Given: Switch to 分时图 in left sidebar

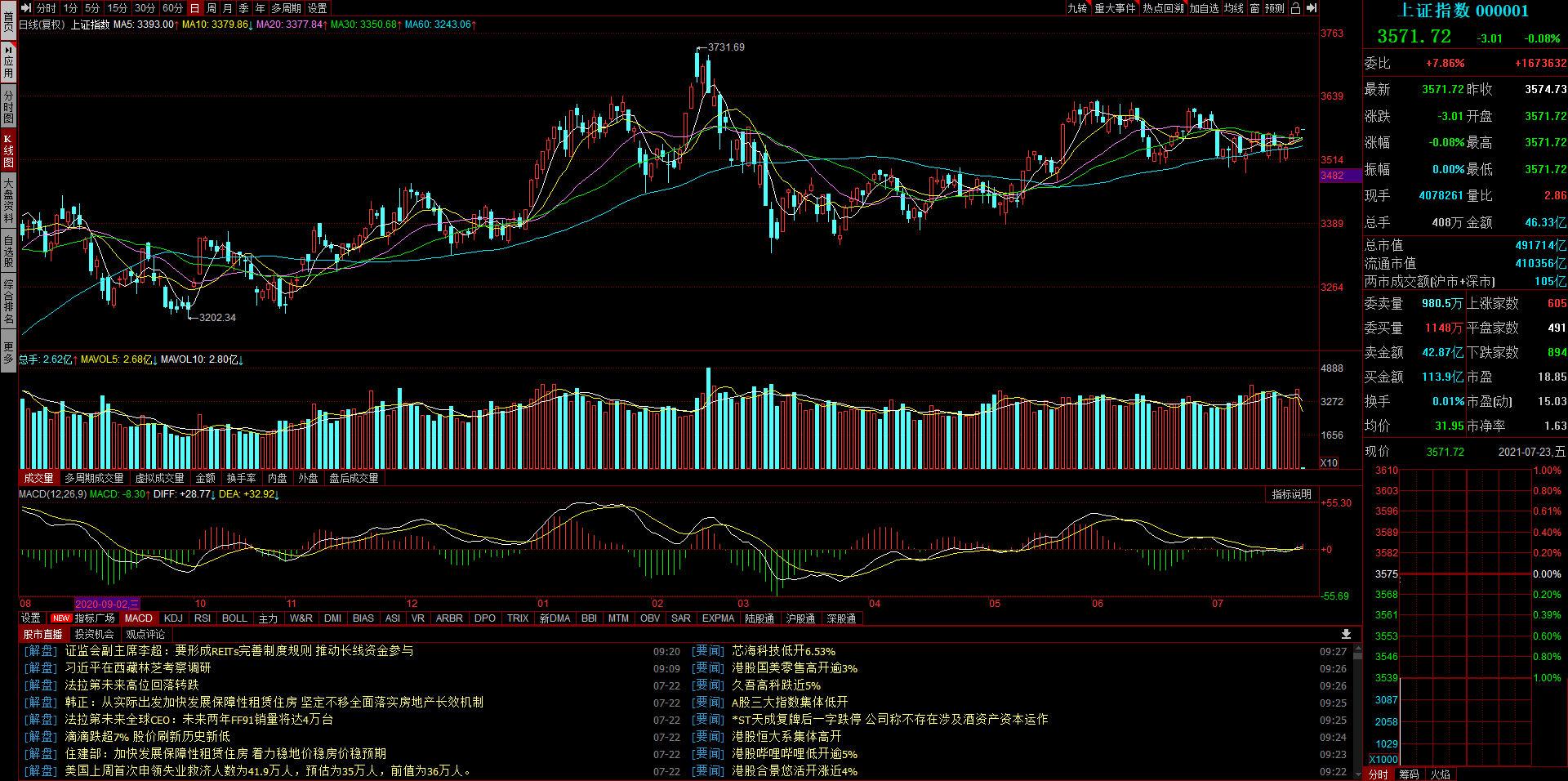Looking at the screenshot, I should (x=8, y=107).
